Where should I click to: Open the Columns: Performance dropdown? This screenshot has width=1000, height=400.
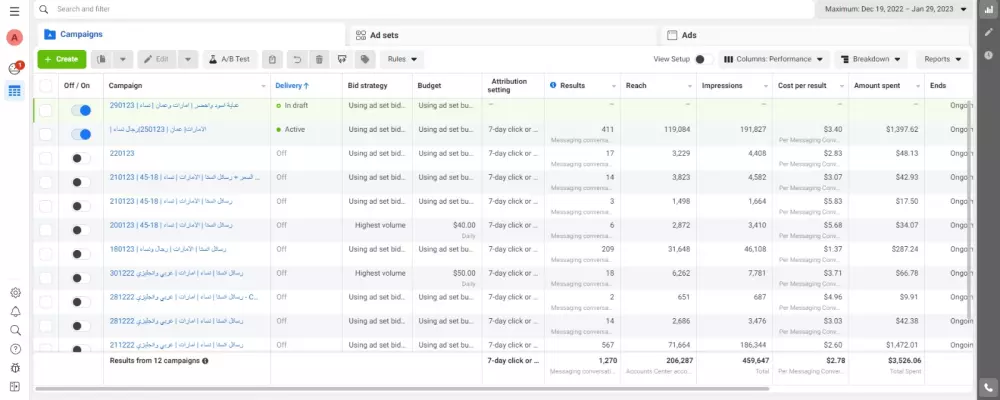pyautogui.click(x=775, y=59)
